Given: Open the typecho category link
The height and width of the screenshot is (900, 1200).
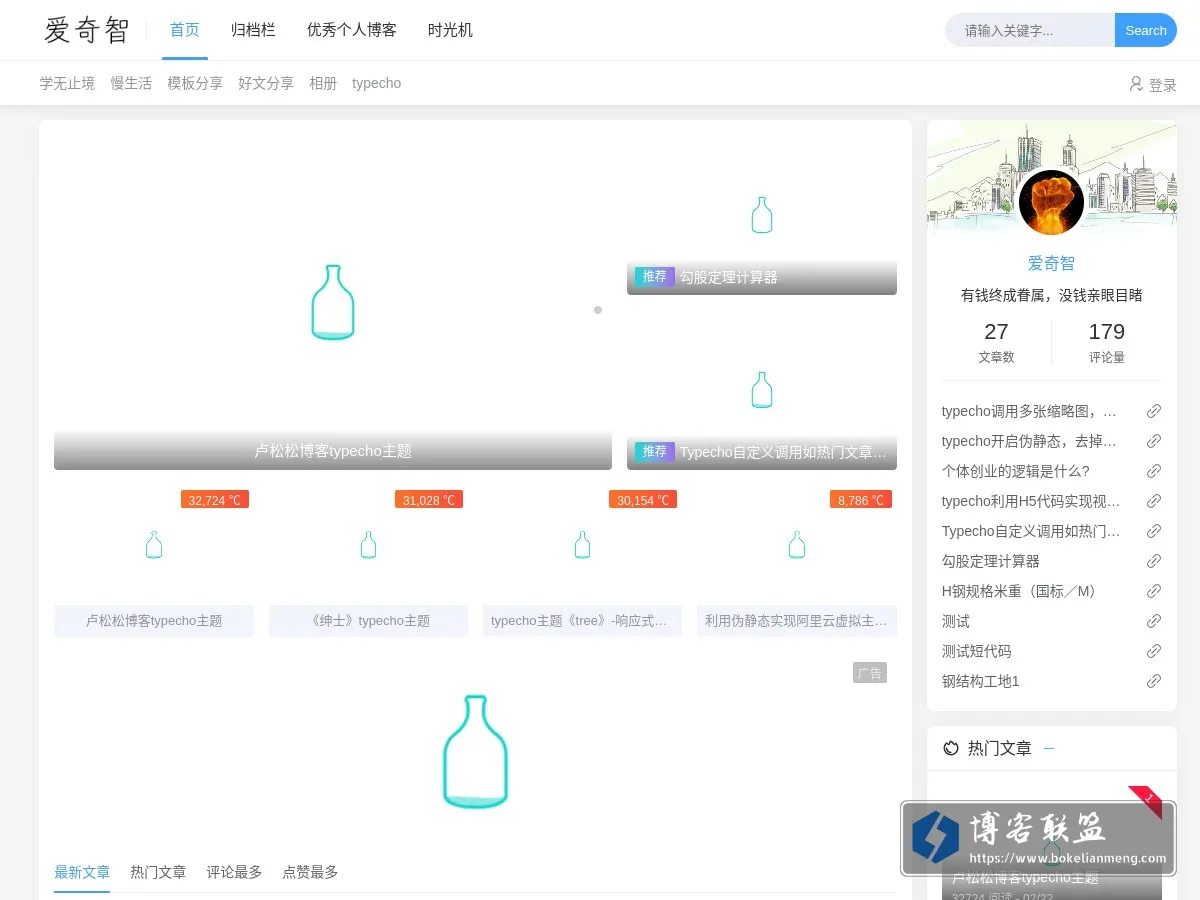Looking at the screenshot, I should (x=376, y=83).
